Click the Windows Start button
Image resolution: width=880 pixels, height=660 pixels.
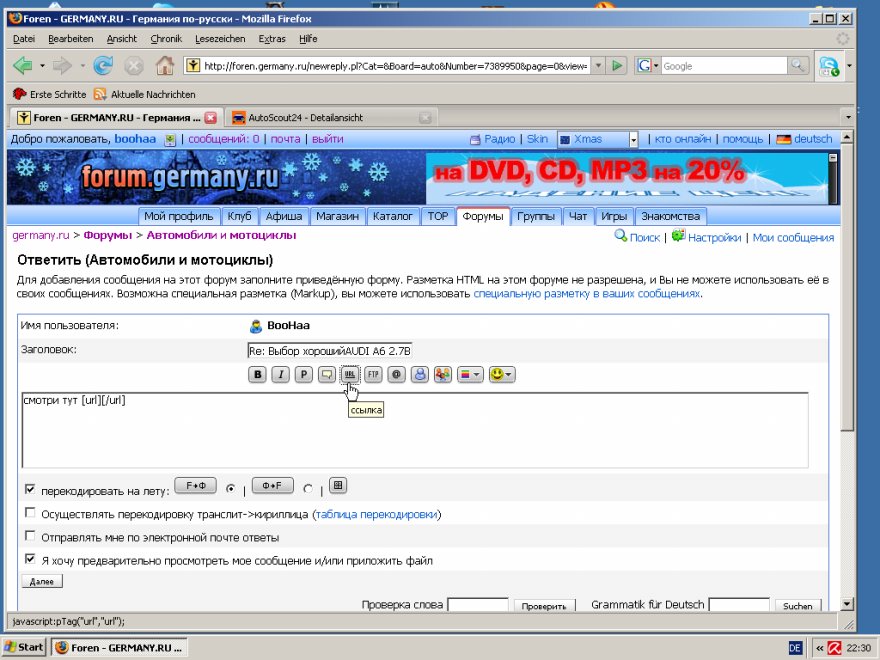click(24, 648)
